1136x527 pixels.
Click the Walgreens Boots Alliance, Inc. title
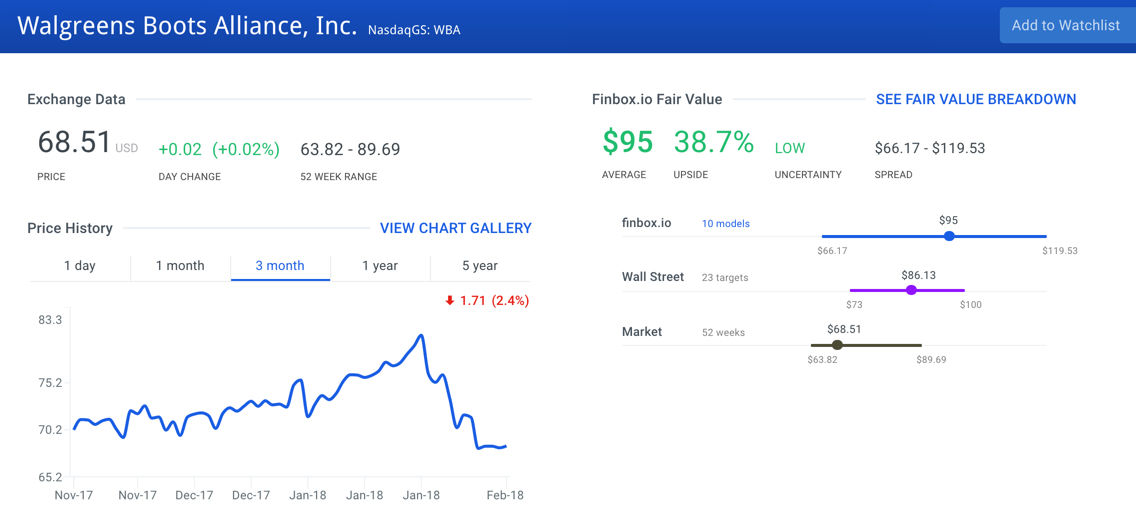pyautogui.click(x=187, y=26)
